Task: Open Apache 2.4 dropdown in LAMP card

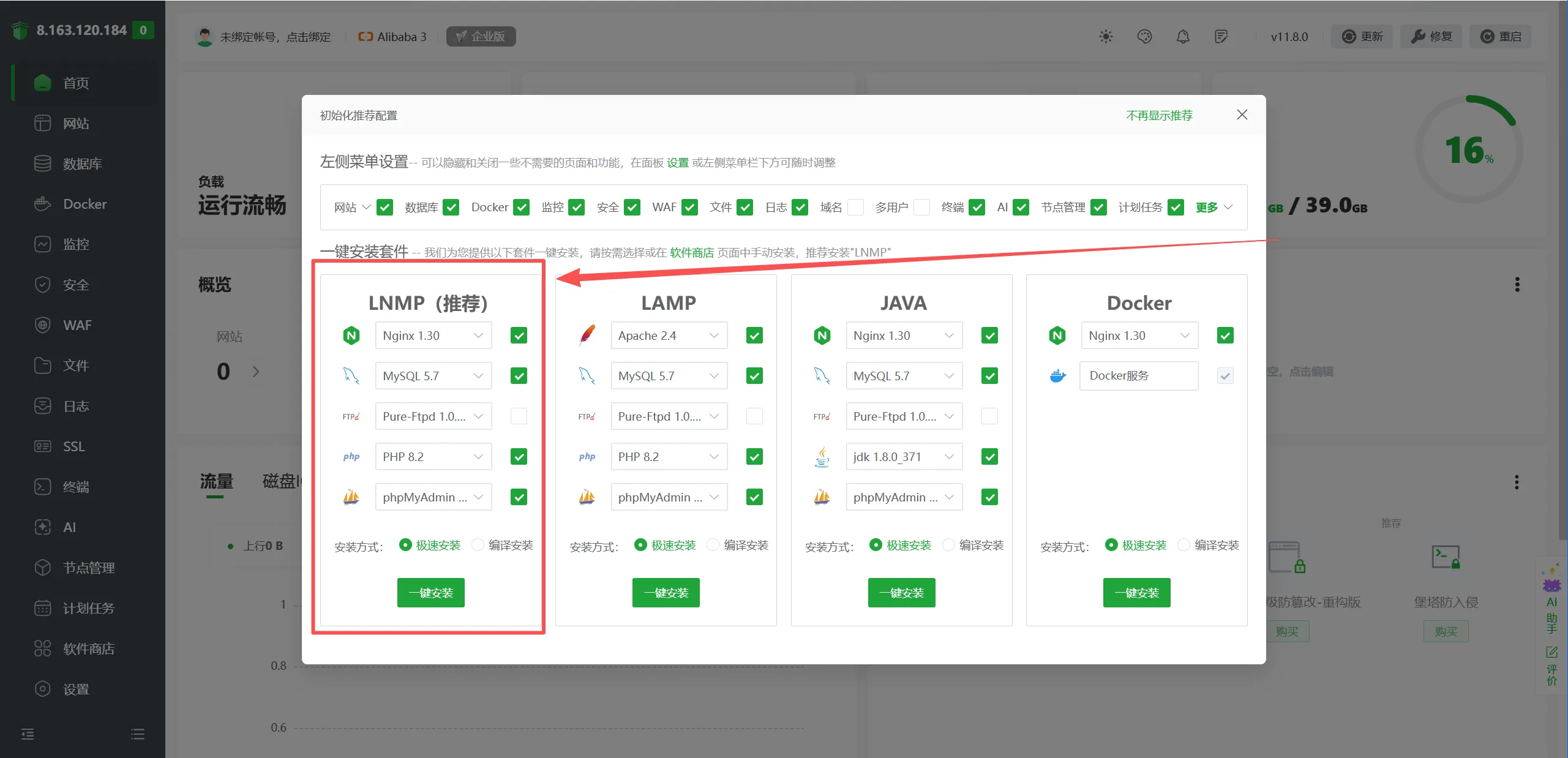Action: 669,336
